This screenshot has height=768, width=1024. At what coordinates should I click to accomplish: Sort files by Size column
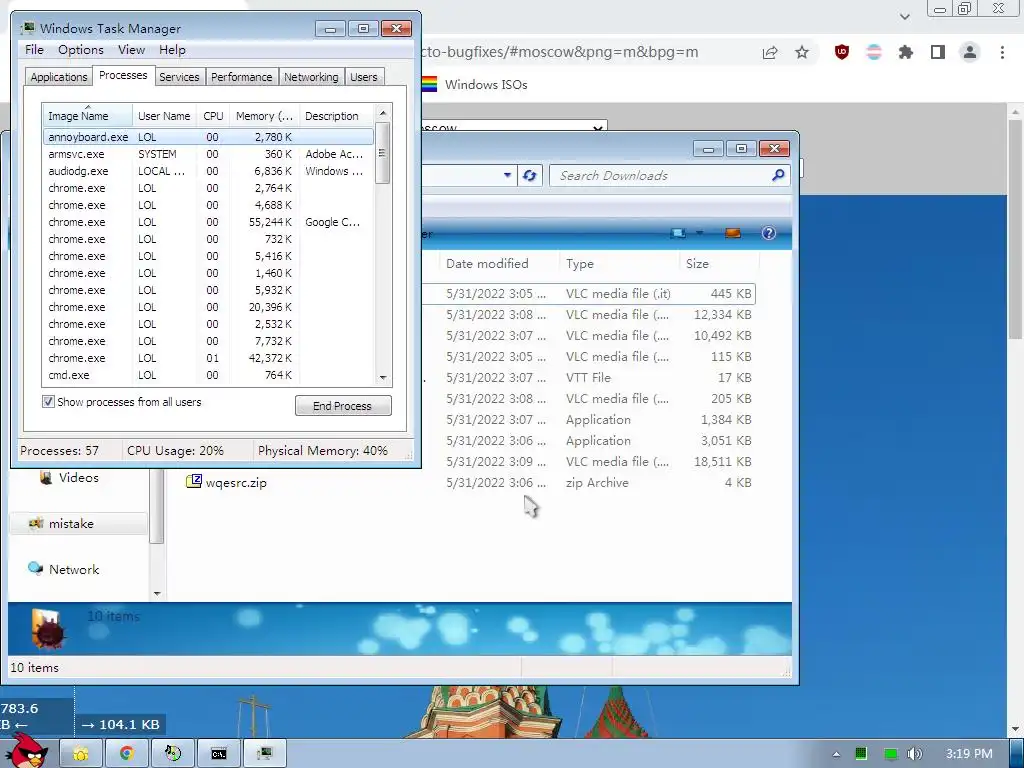point(719,264)
